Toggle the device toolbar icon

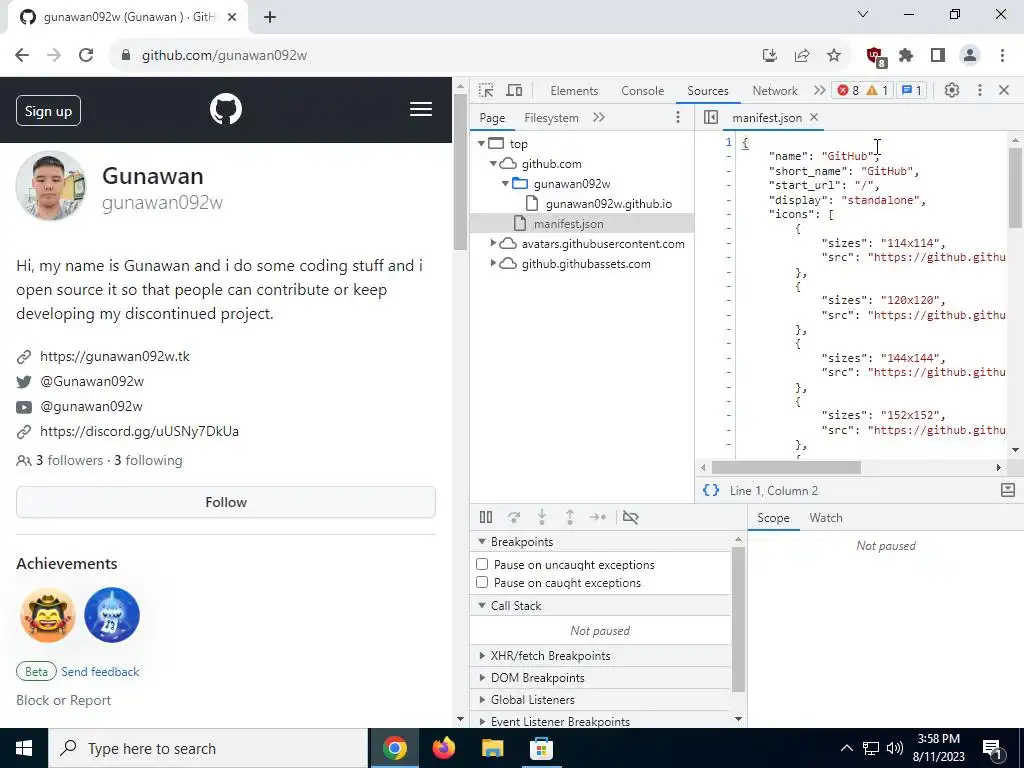[515, 90]
